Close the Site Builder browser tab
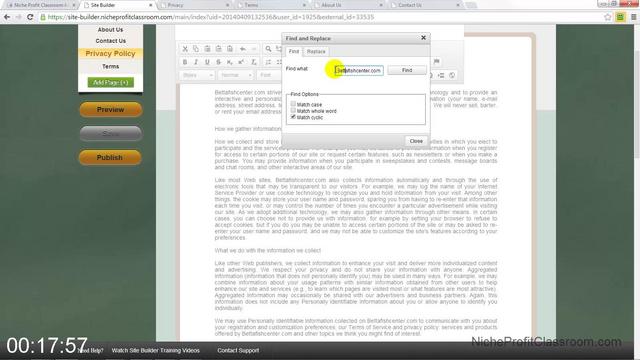This screenshot has height=360, width=640. click(x=151, y=5)
